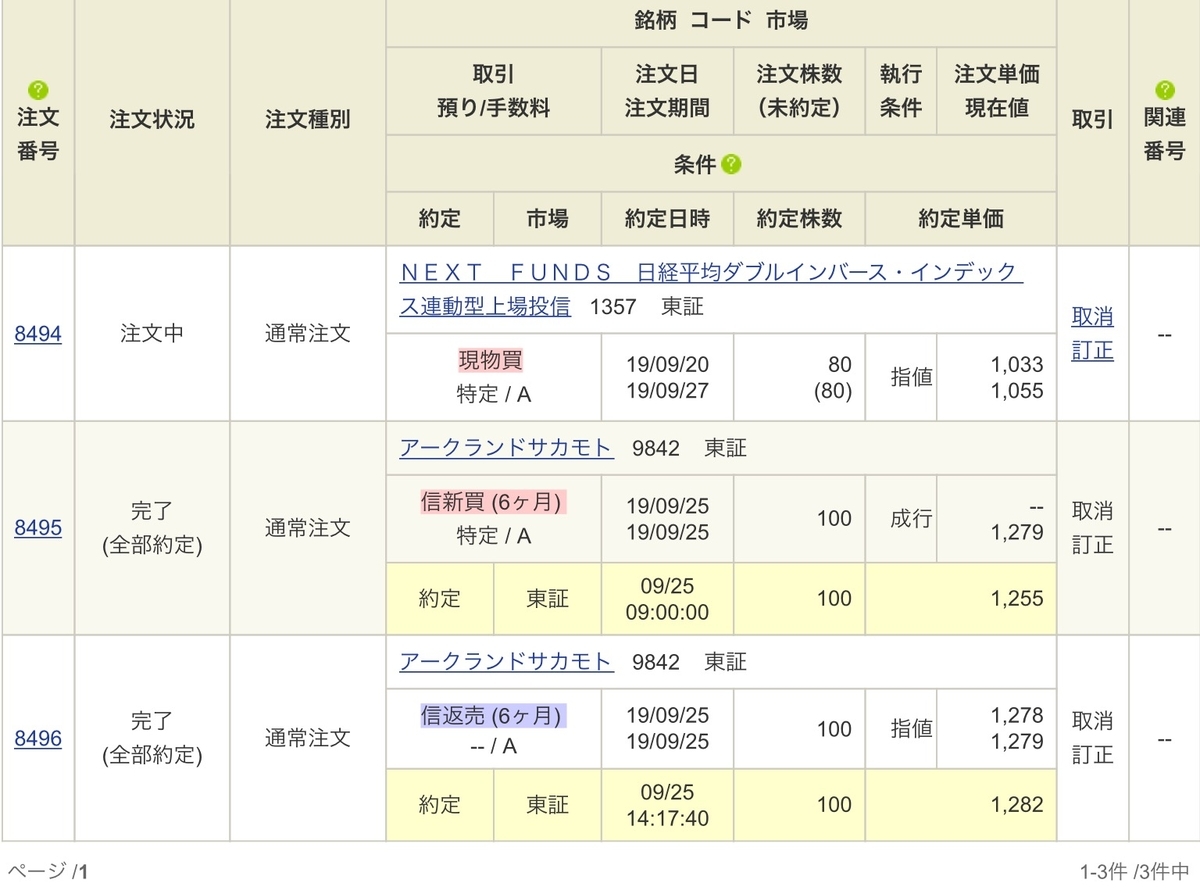Select the 指値 condition in order 8494
This screenshot has width=1200, height=894.
[x=911, y=377]
